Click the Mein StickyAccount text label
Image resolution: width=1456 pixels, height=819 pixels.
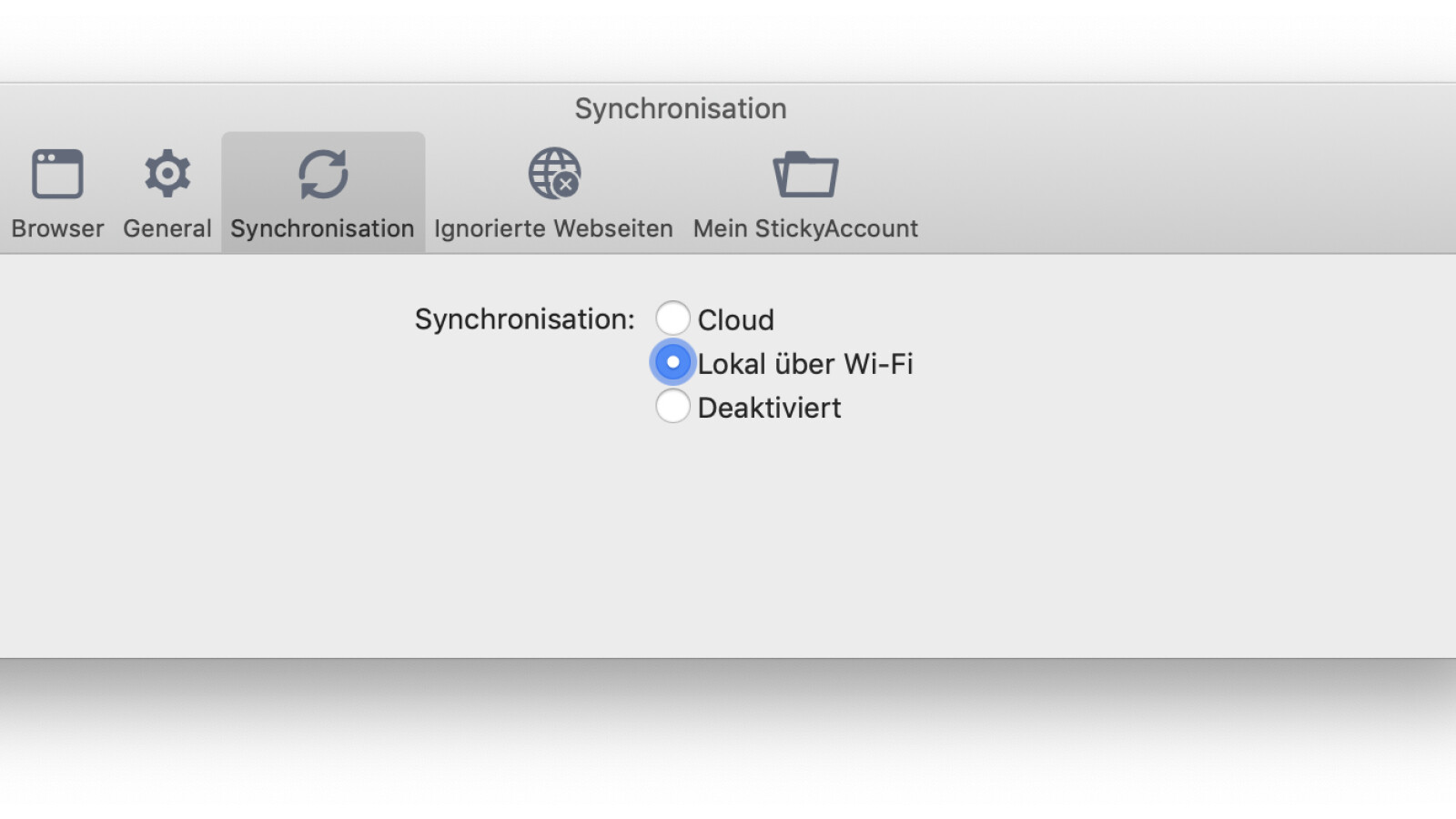point(805,228)
